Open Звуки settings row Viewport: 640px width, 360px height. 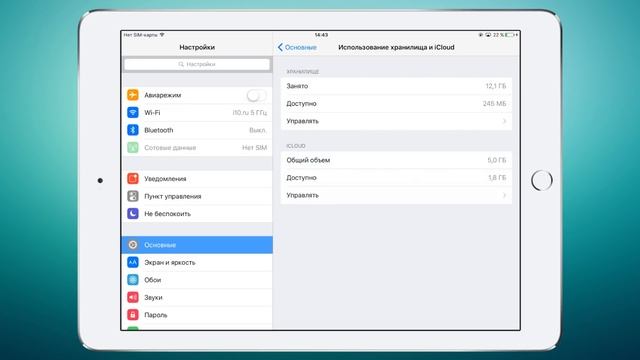point(197,297)
